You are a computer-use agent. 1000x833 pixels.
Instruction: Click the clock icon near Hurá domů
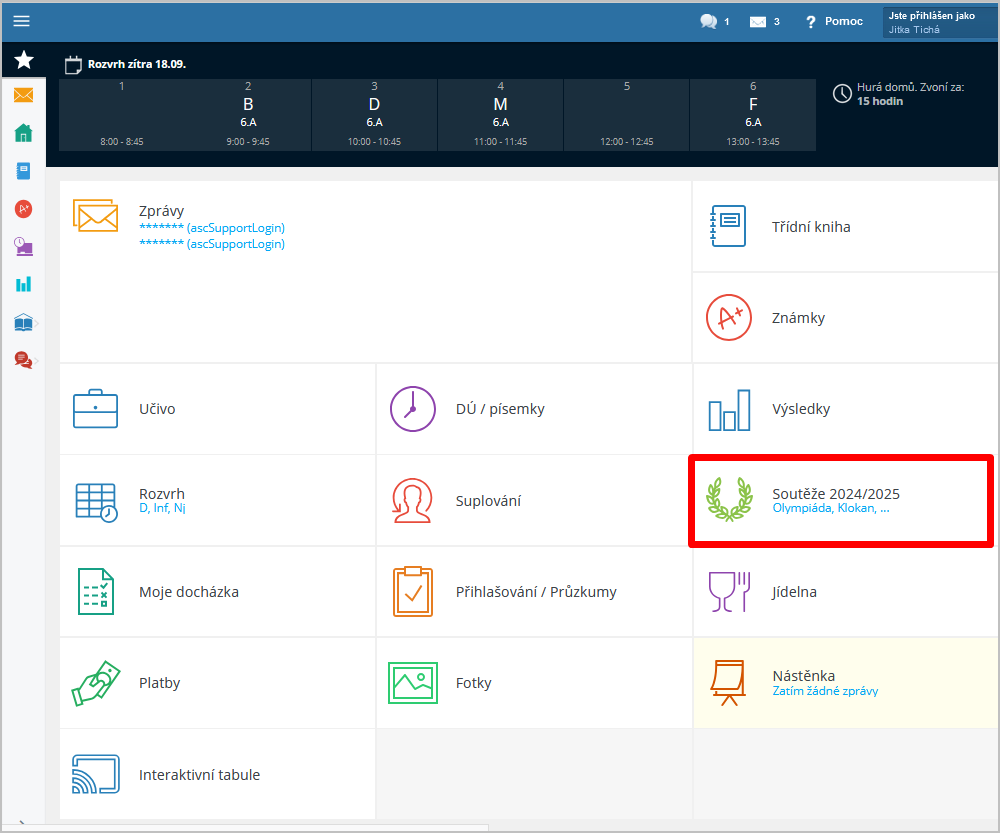842,93
